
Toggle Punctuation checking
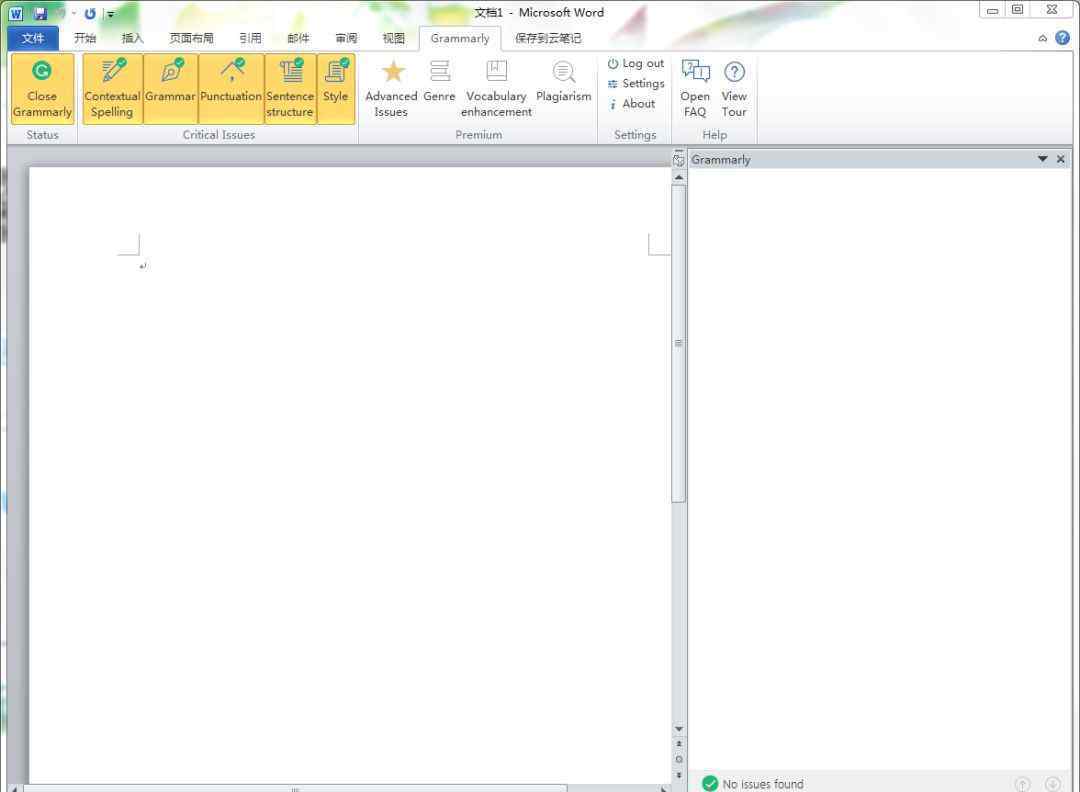[231, 90]
